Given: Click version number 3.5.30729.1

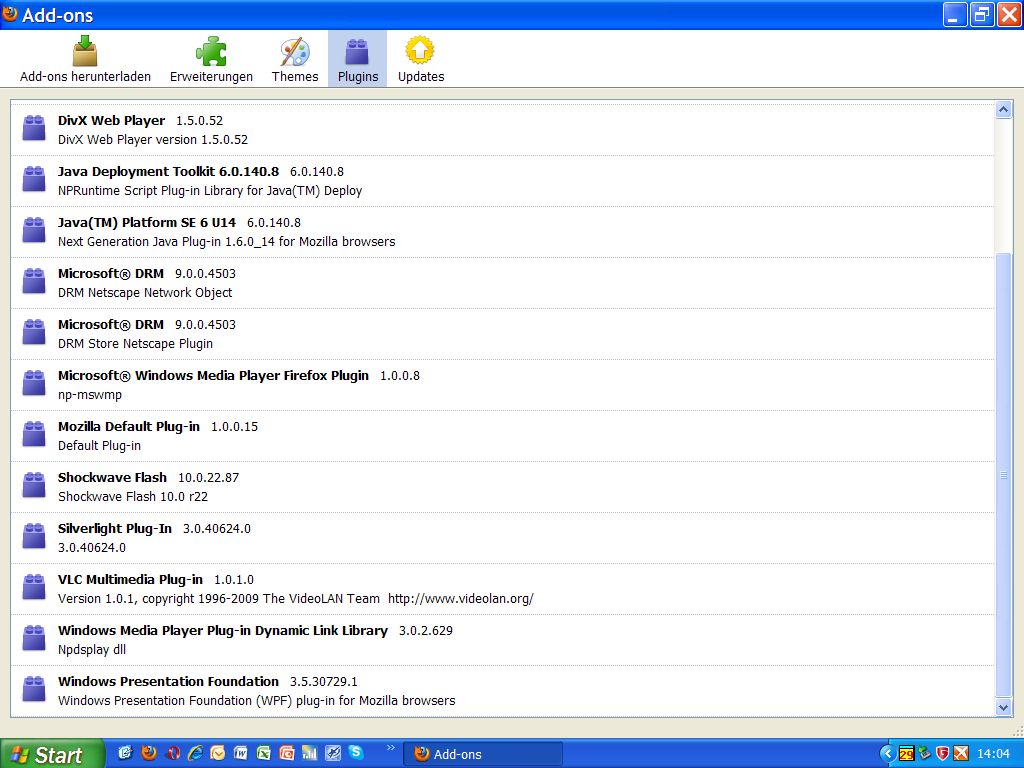Looking at the screenshot, I should [x=323, y=682].
